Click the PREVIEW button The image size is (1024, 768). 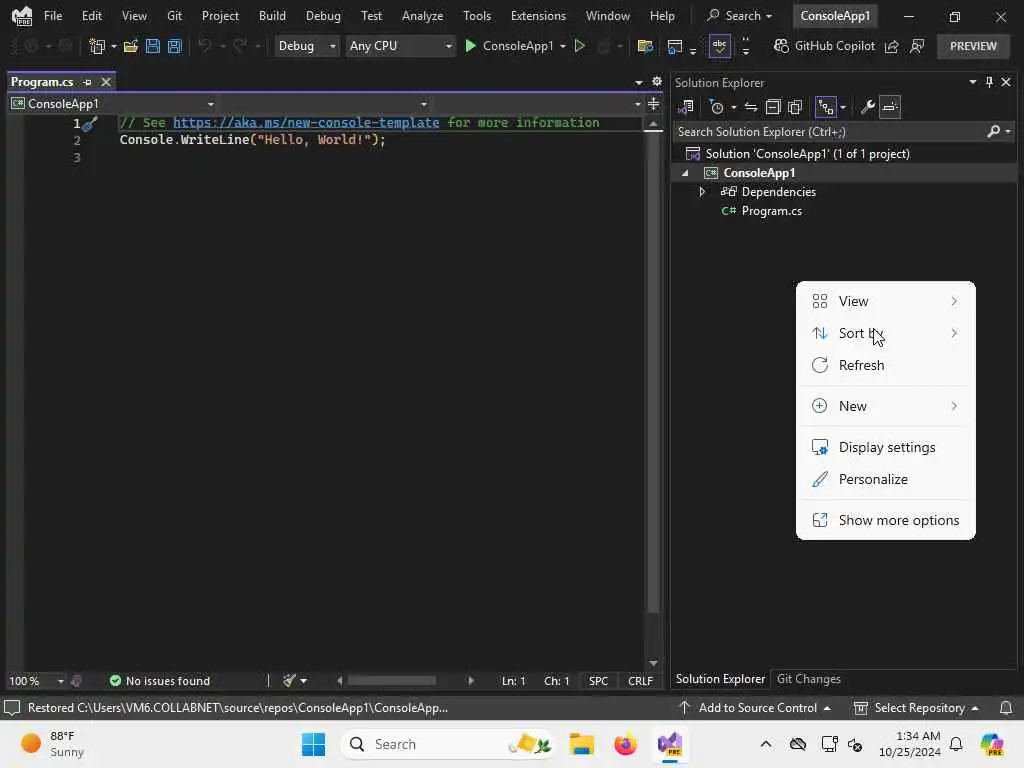click(x=973, y=46)
